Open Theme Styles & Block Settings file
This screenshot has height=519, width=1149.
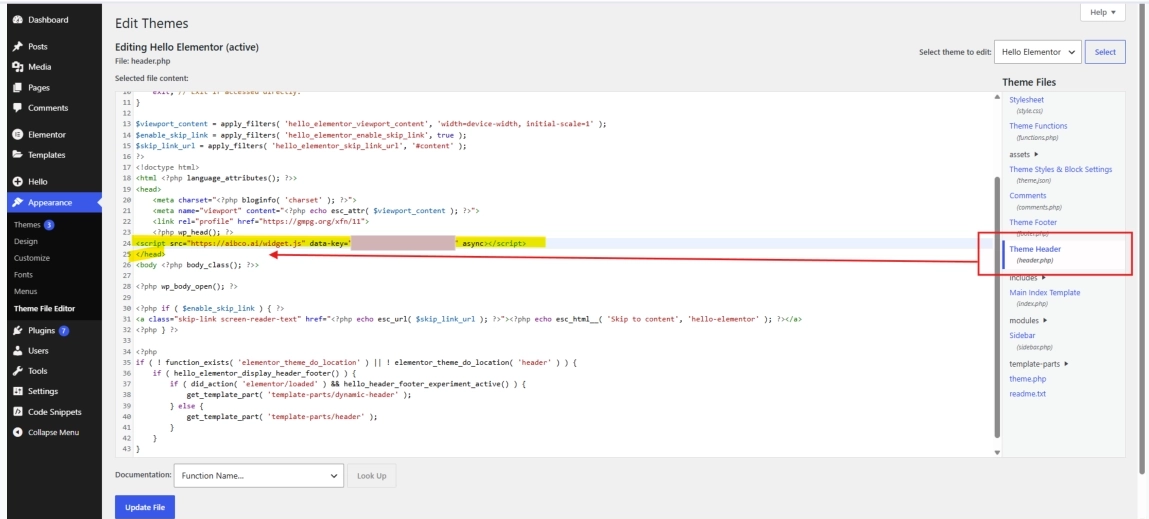1060,169
